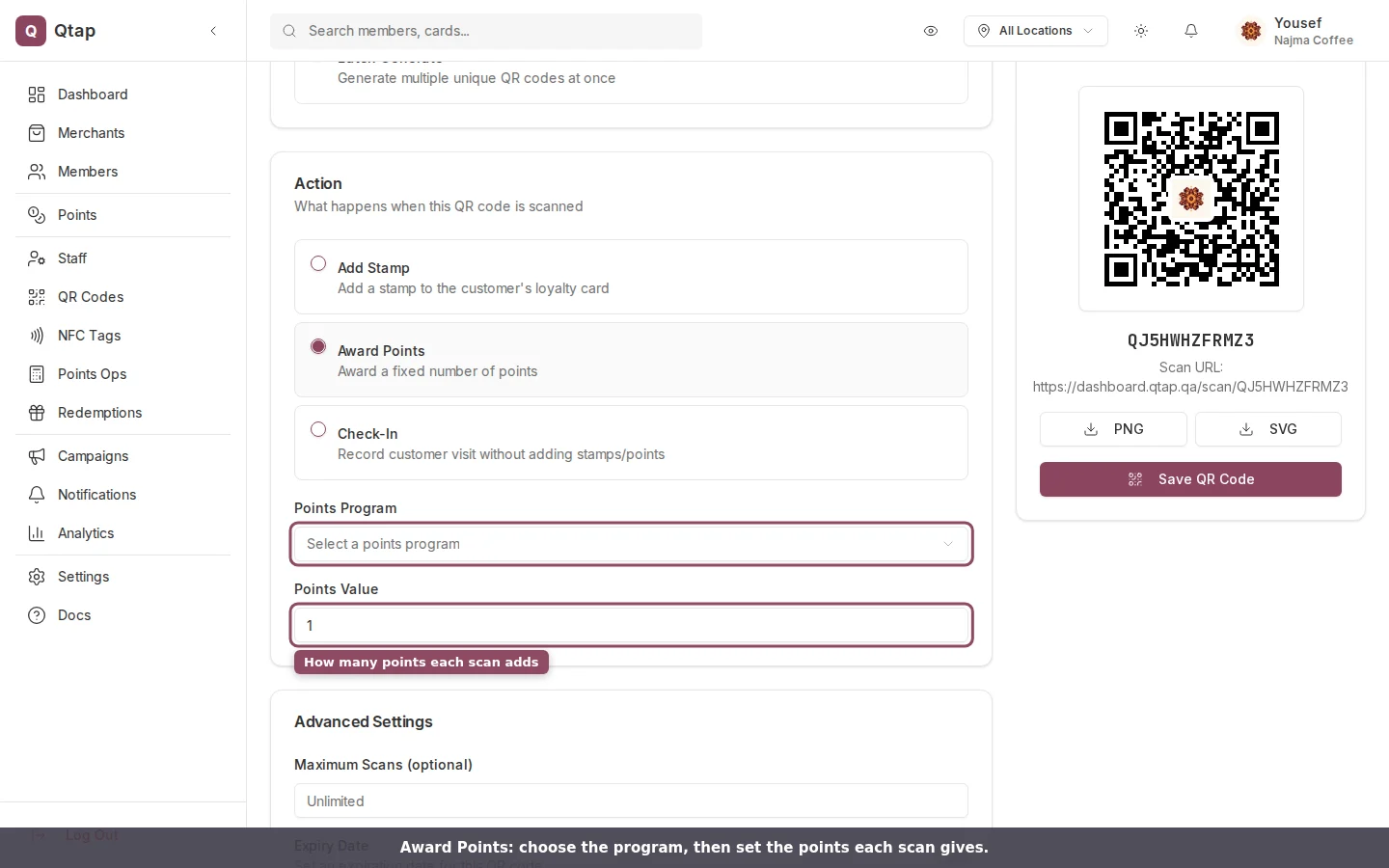Click the Add Stamp option card description
The width and height of the screenshot is (1389, 868).
click(x=473, y=288)
